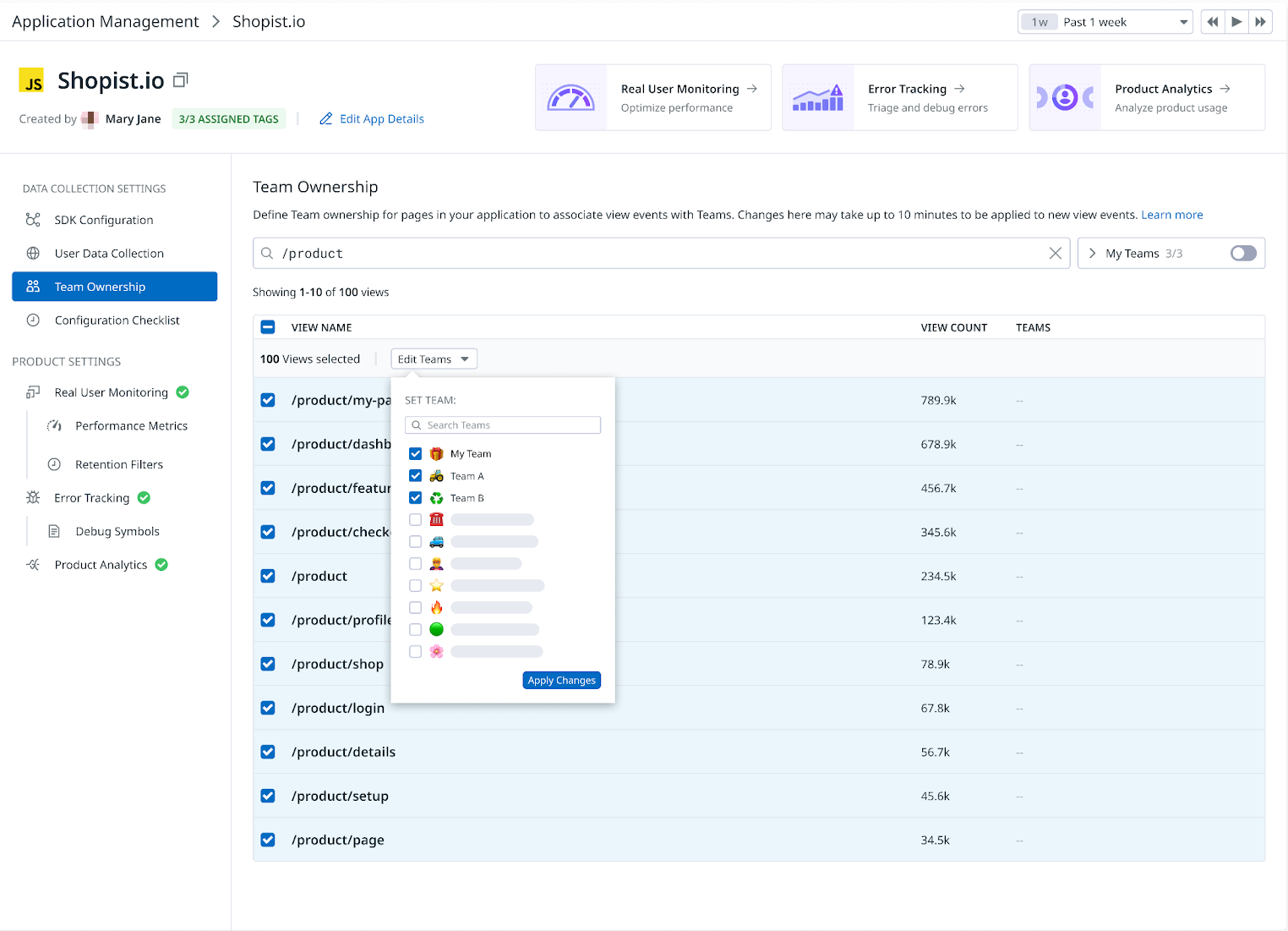Uncheck the /product/login row checkbox
The height and width of the screenshot is (931, 1288).
[x=268, y=708]
